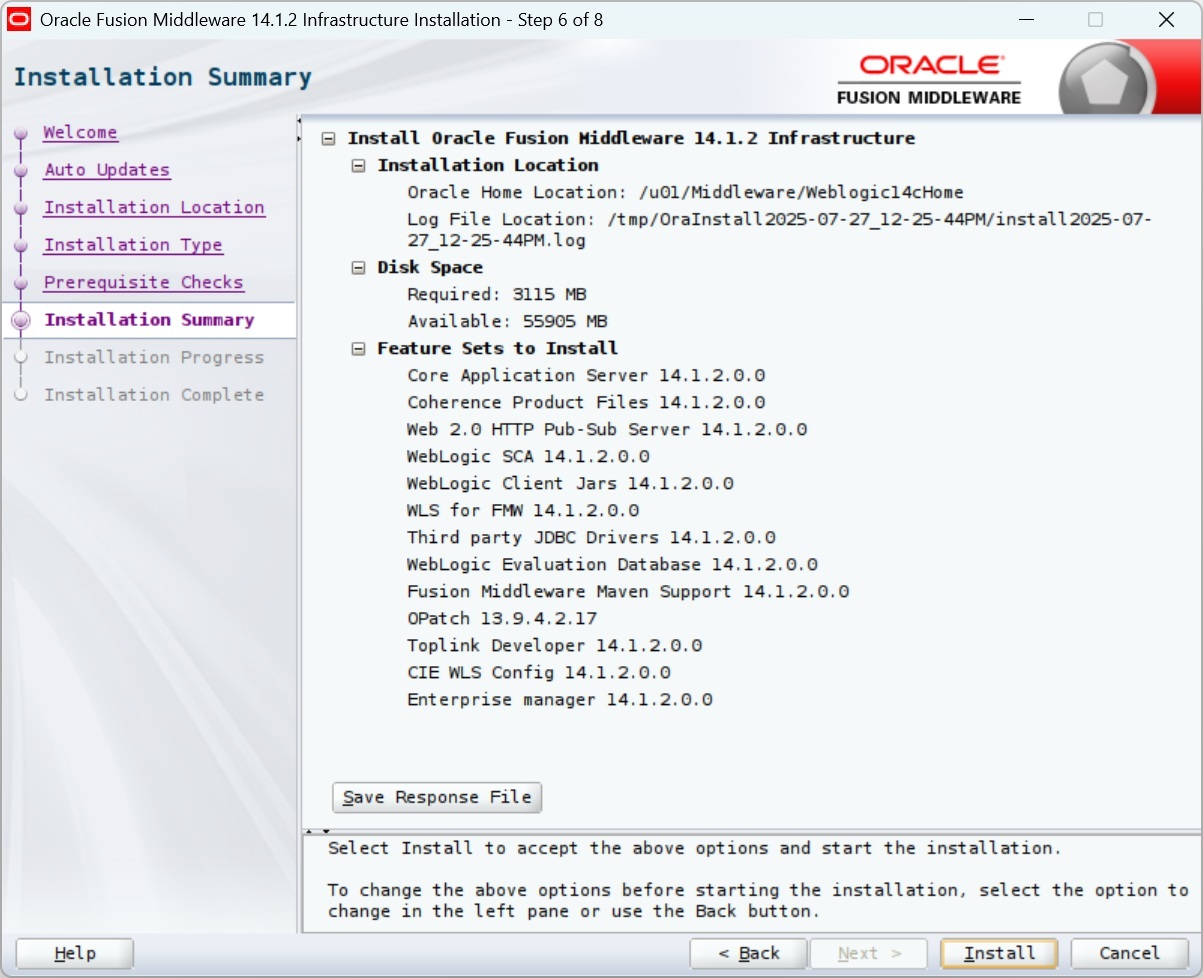Minimize the installer window
The width and height of the screenshot is (1203, 978).
coord(1025,19)
